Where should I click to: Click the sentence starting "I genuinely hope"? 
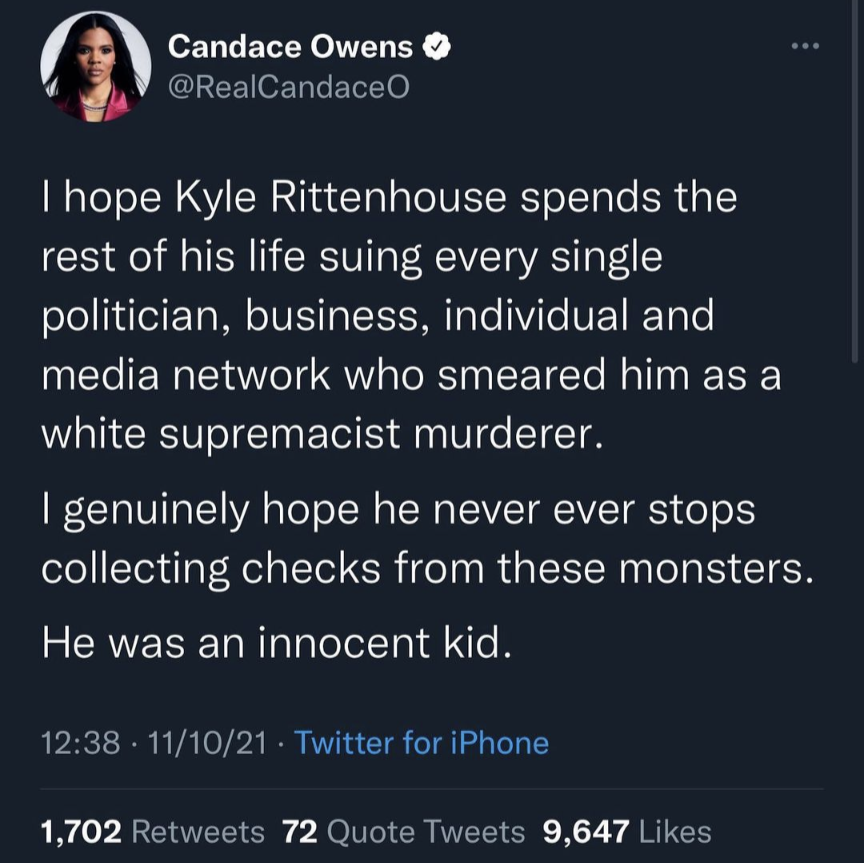click(x=397, y=510)
